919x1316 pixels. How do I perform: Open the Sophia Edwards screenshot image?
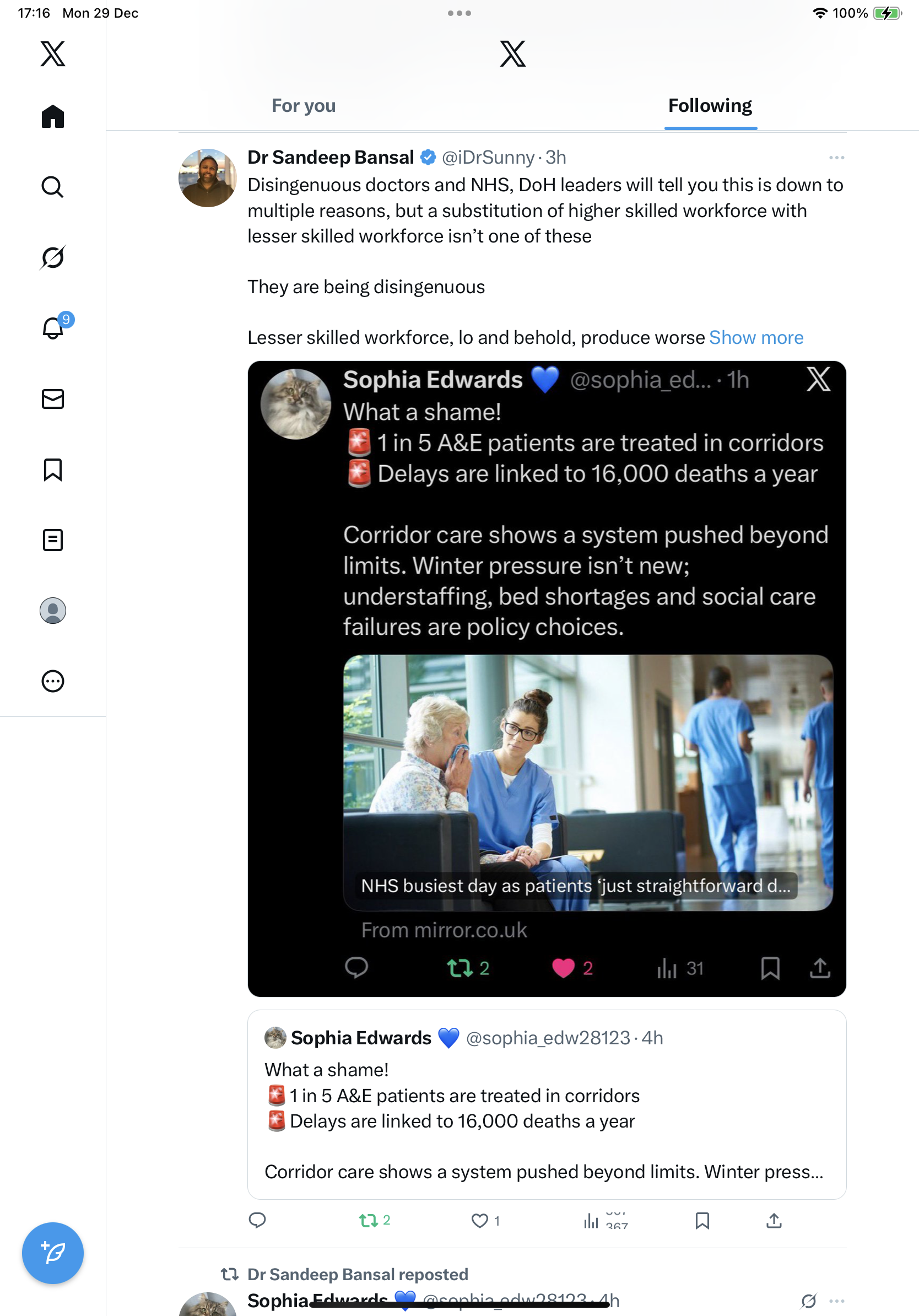546,678
